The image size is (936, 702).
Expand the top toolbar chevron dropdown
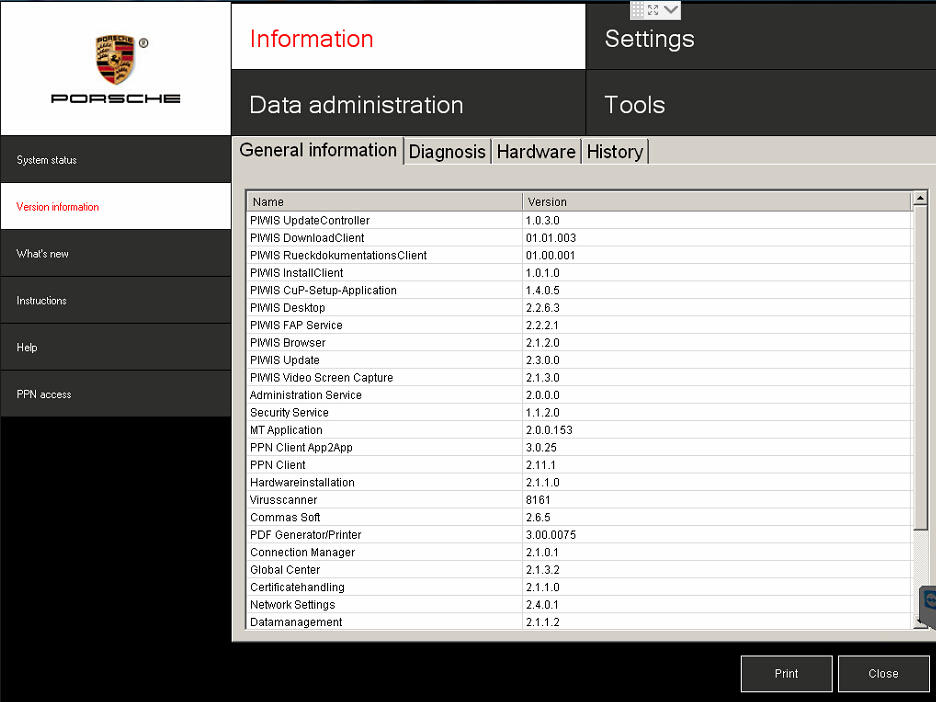(670, 10)
